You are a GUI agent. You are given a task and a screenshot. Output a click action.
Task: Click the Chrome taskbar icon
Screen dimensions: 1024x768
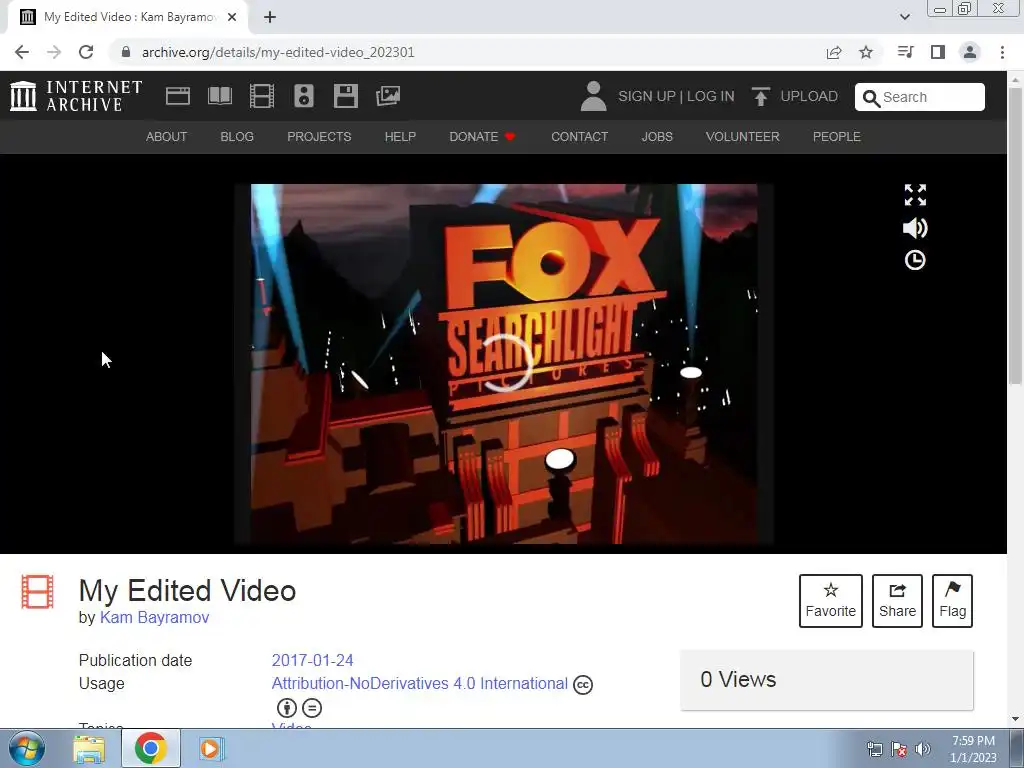point(151,748)
